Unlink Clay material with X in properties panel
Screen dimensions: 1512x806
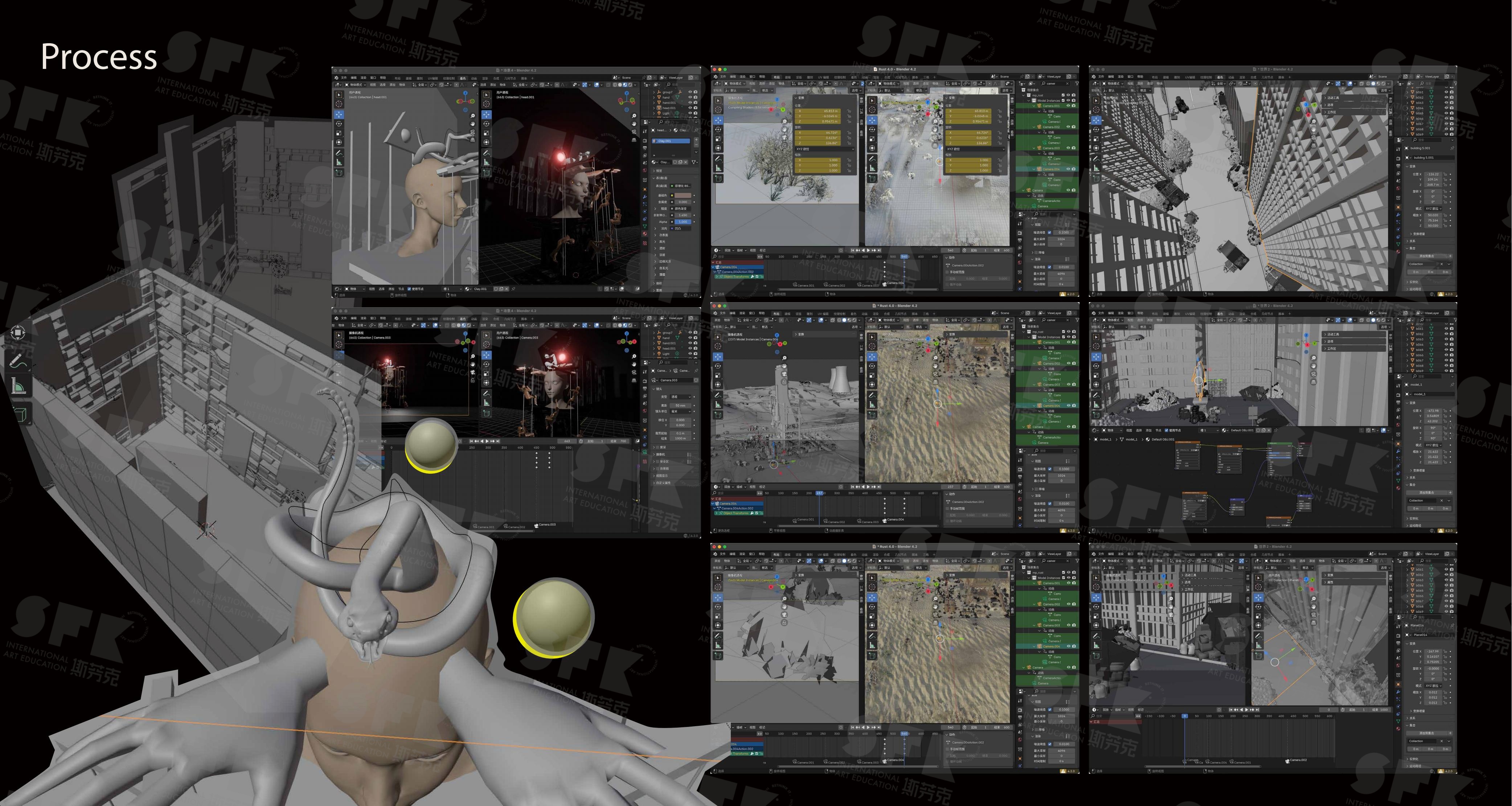[x=685, y=163]
